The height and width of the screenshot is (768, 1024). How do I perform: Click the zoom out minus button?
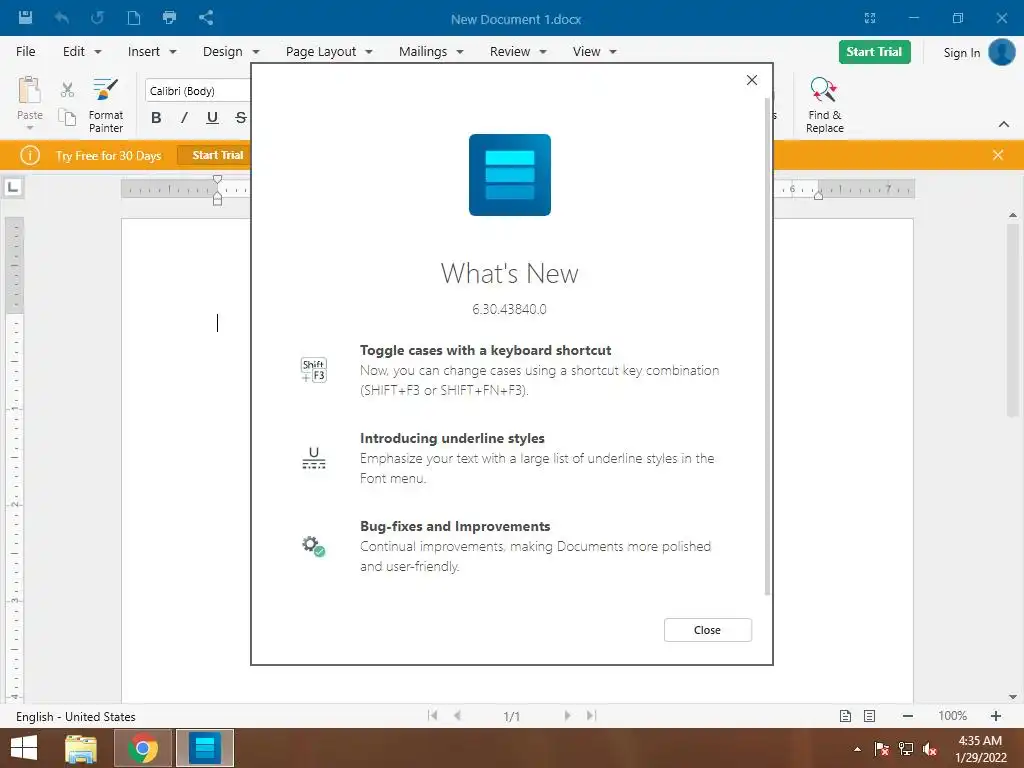(908, 716)
